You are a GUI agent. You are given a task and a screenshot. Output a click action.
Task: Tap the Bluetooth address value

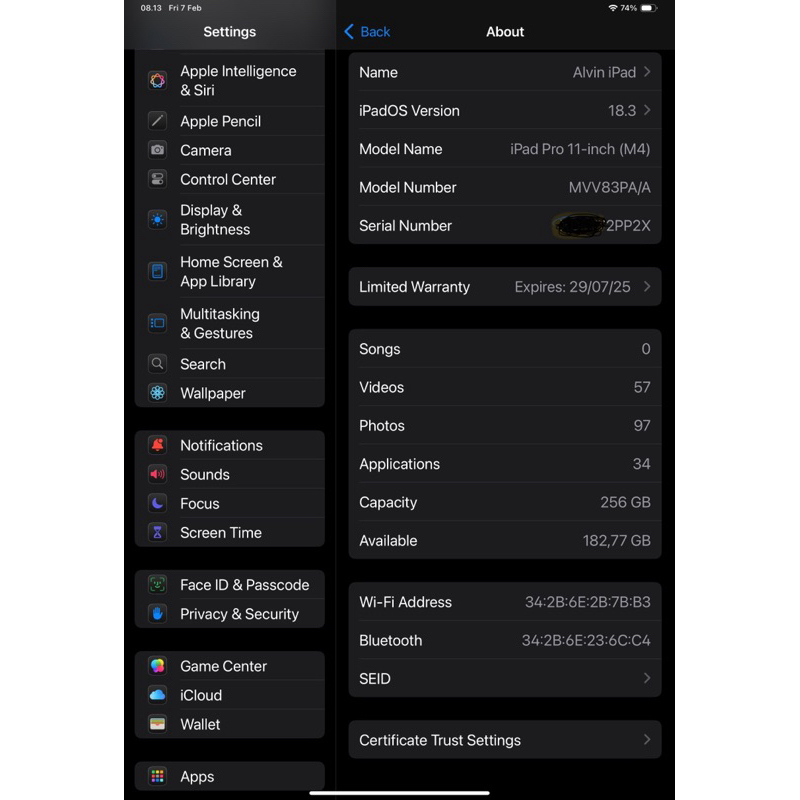click(x=586, y=640)
